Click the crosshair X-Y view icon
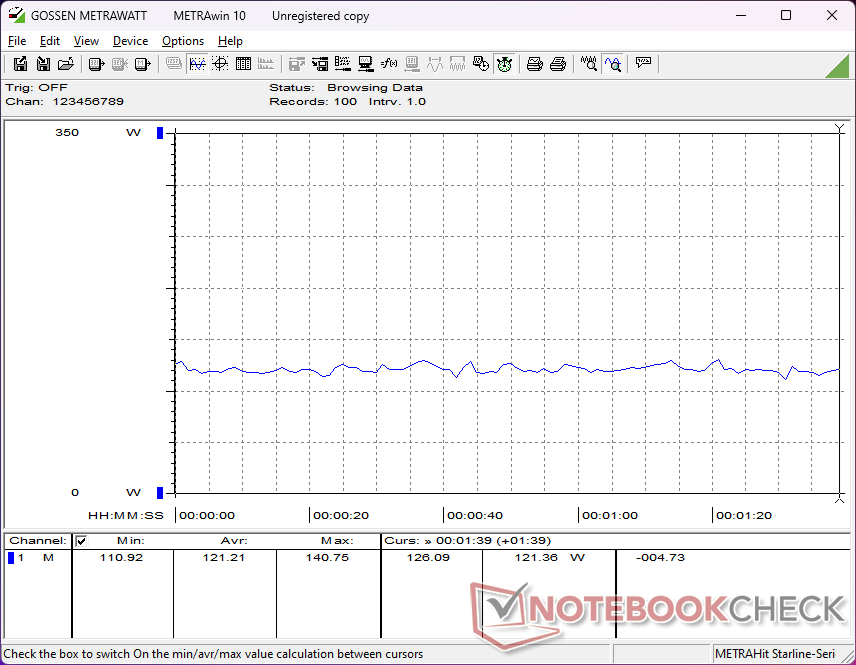The image size is (856, 665). point(220,64)
